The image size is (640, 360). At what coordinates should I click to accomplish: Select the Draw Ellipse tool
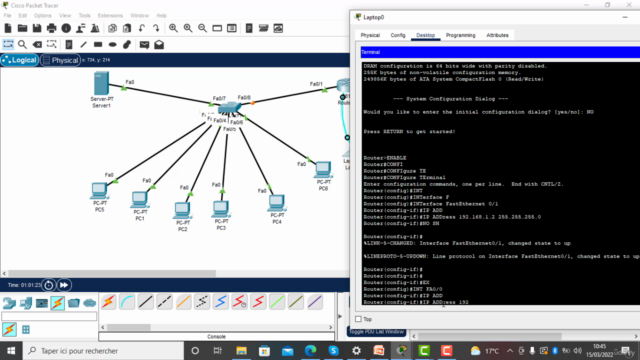point(113,44)
